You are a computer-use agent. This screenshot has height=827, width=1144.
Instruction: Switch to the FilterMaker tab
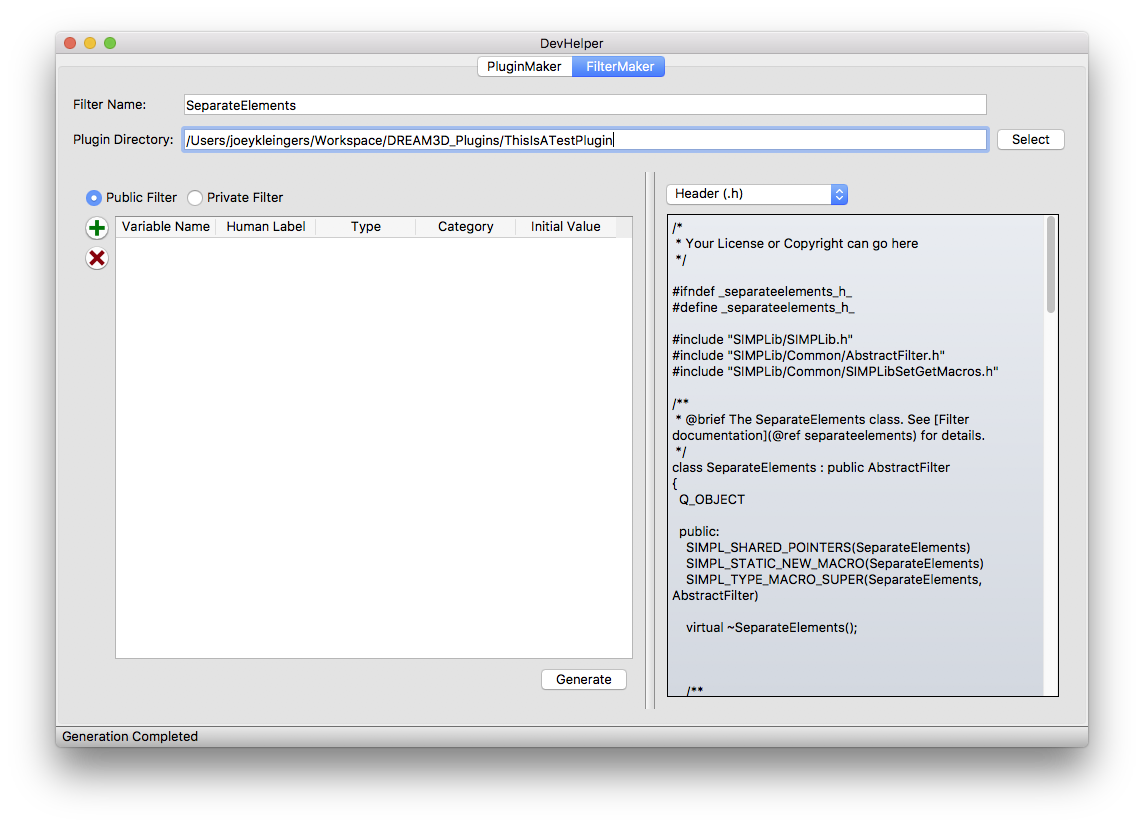pyautogui.click(x=619, y=67)
